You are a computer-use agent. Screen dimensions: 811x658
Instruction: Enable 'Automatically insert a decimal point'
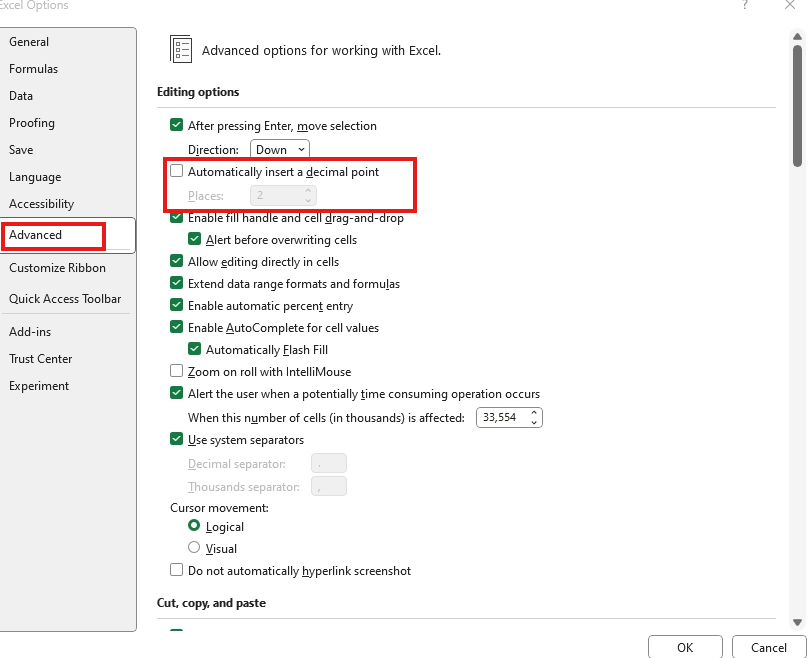point(176,171)
